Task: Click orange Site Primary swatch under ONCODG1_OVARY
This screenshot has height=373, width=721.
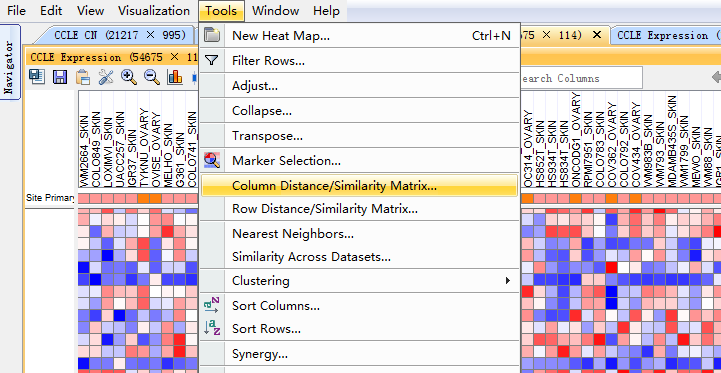Action: tap(575, 199)
